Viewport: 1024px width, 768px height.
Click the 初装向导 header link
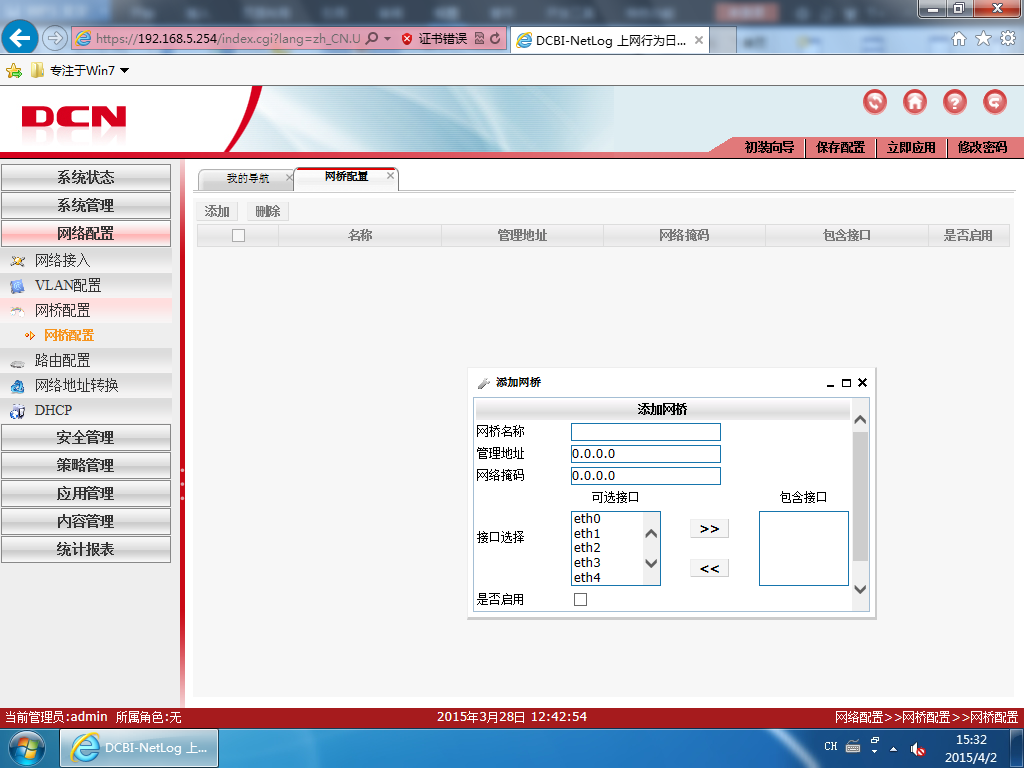coord(769,147)
